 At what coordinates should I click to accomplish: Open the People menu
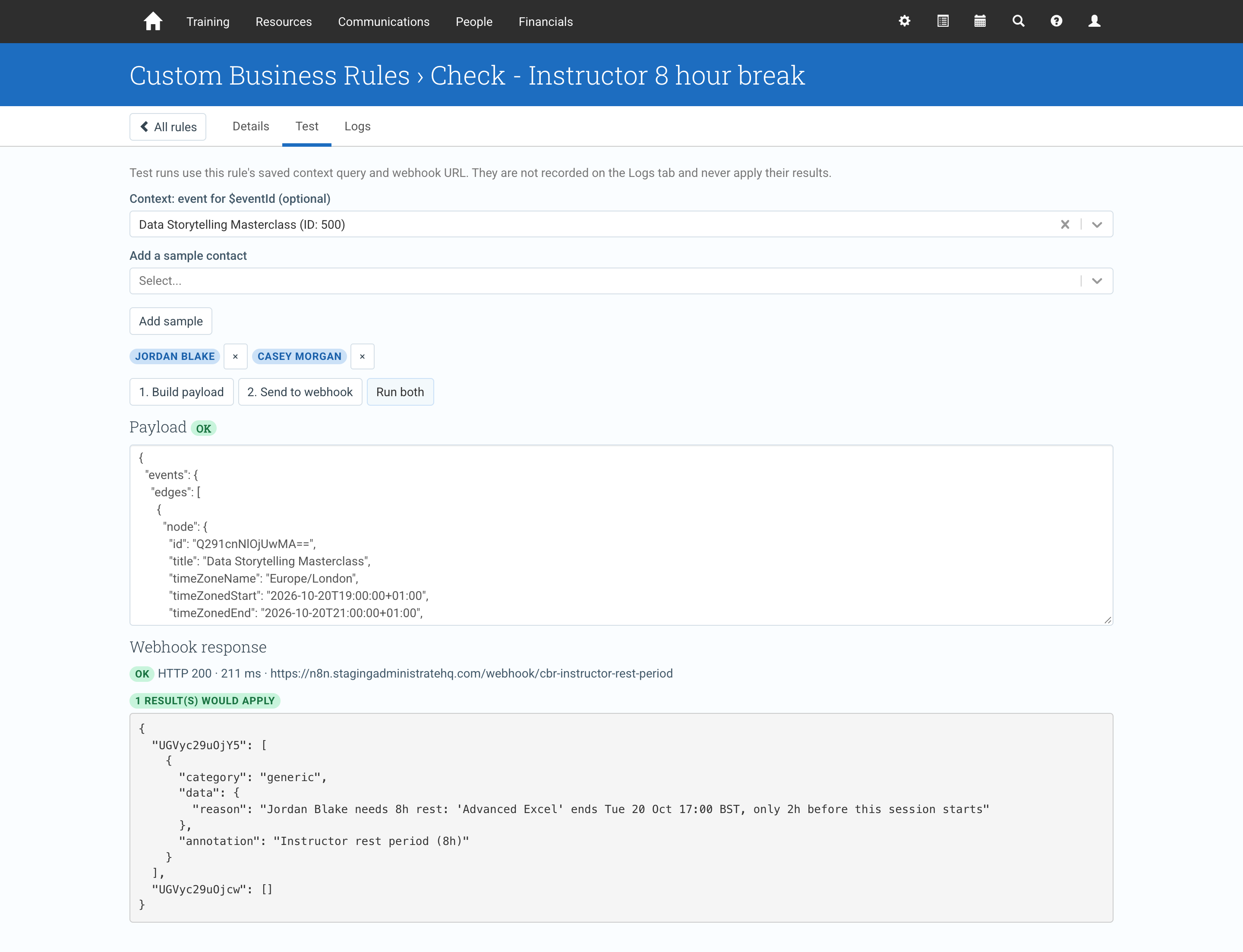coord(474,22)
